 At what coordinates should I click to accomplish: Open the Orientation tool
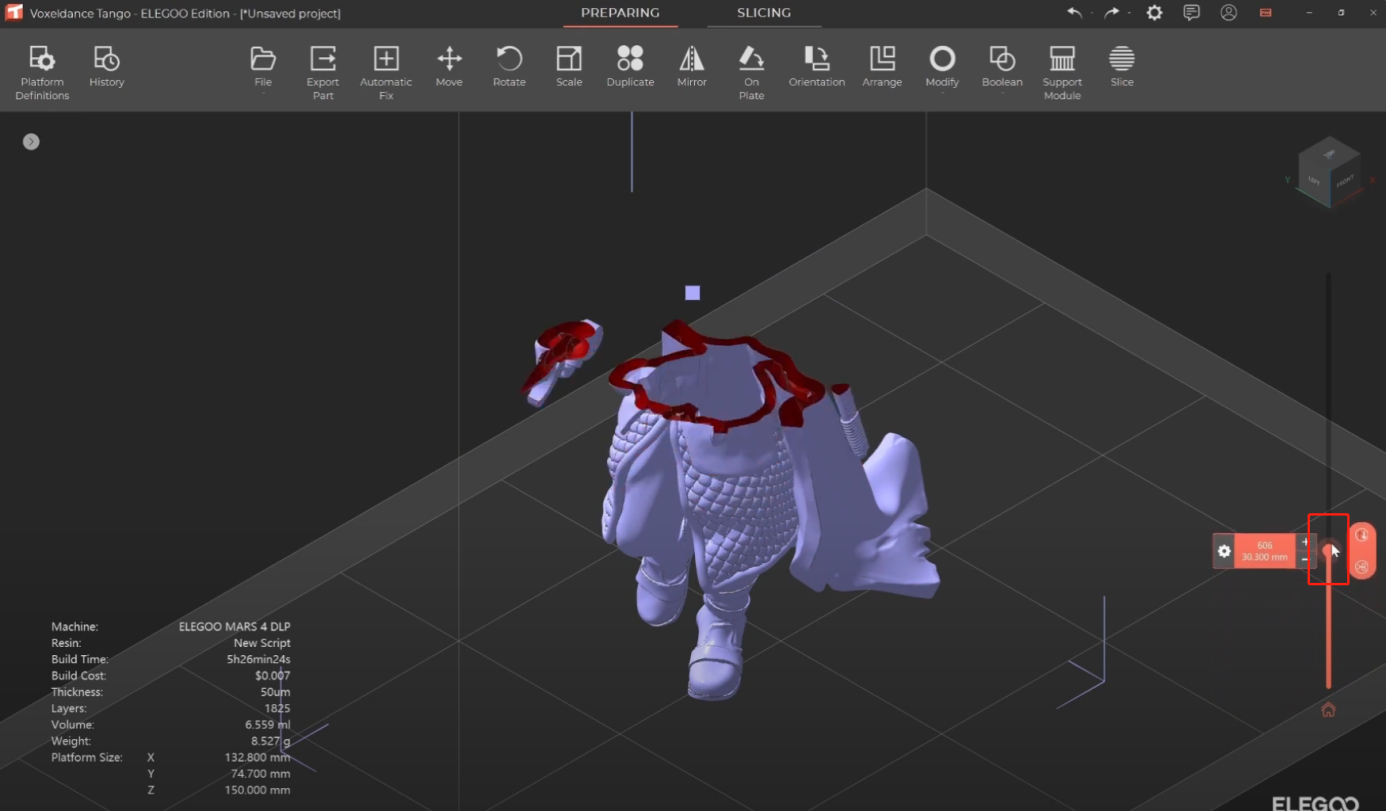click(x=816, y=67)
